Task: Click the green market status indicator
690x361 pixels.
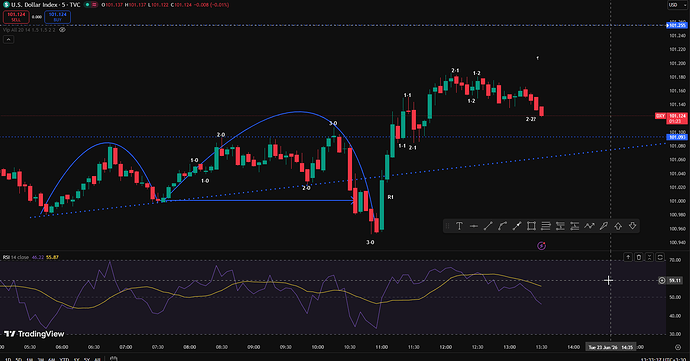Action: [x=88, y=4]
